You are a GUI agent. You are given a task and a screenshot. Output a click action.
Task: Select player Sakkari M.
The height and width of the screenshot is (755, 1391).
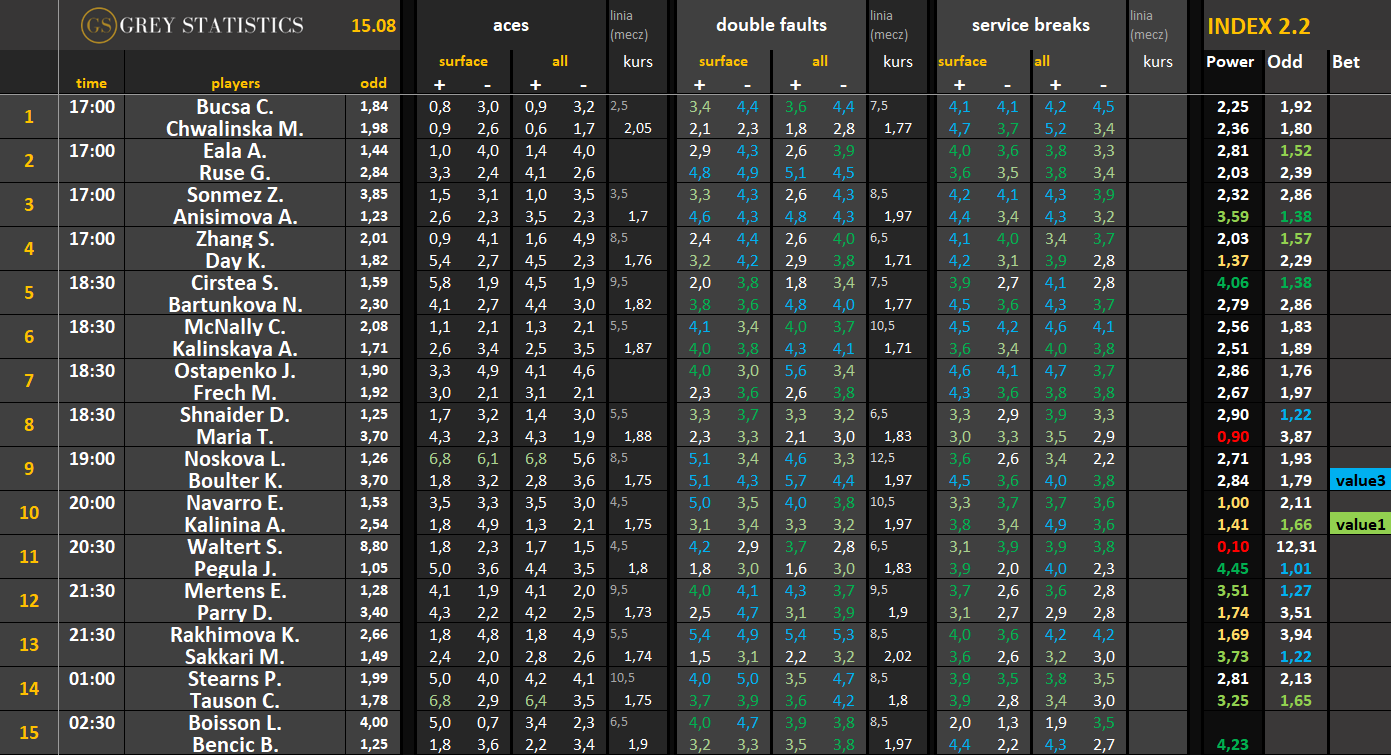click(235, 657)
